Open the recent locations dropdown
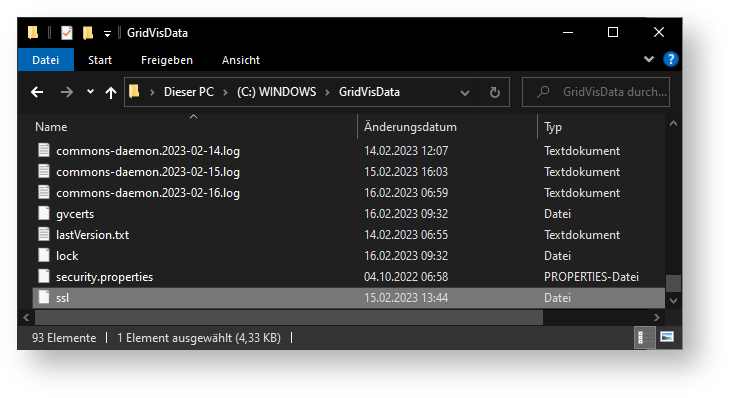Image resolution: width=731 pixels, height=398 pixels. click(x=90, y=92)
